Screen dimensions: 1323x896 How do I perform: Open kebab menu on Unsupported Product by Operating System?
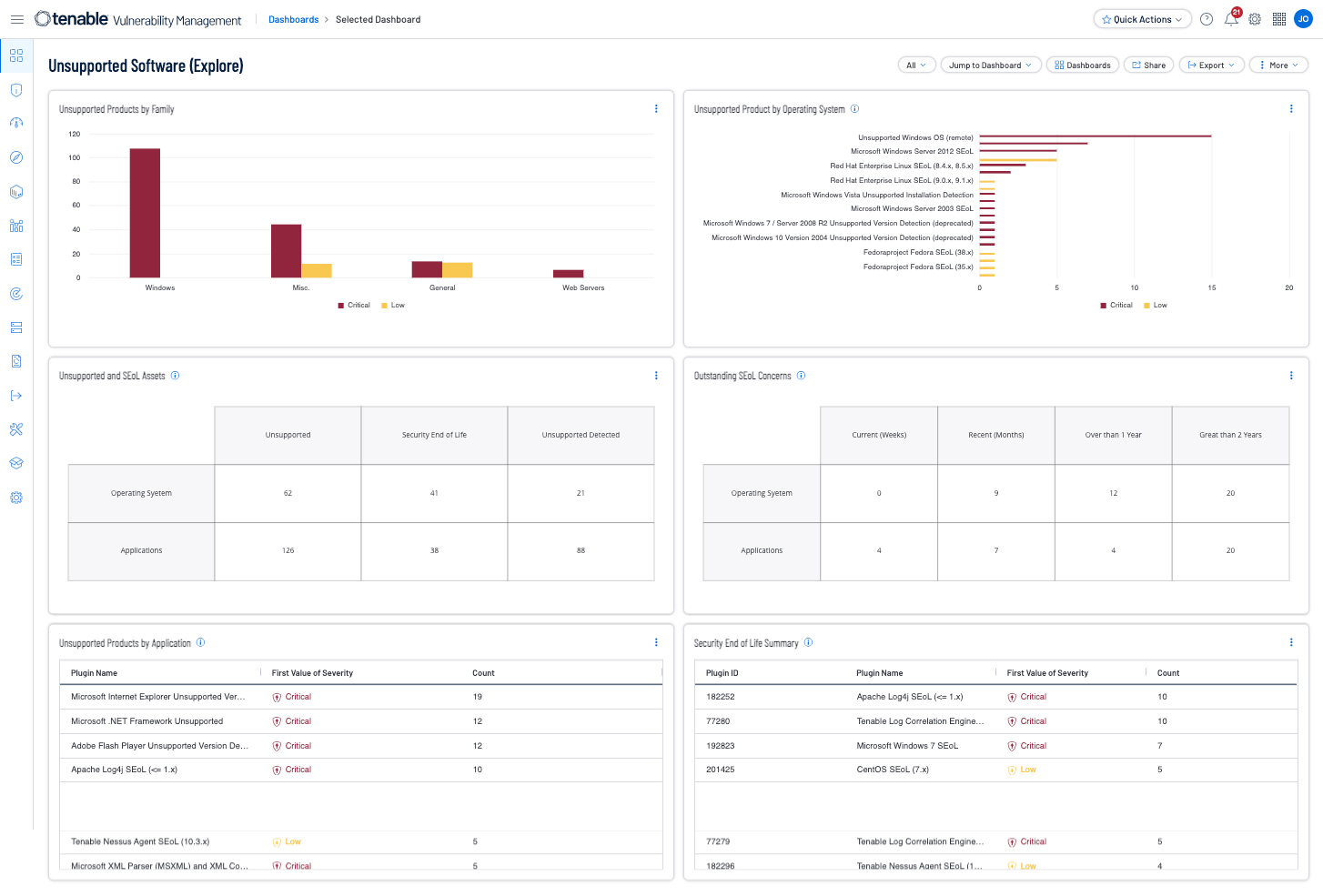(x=1291, y=109)
